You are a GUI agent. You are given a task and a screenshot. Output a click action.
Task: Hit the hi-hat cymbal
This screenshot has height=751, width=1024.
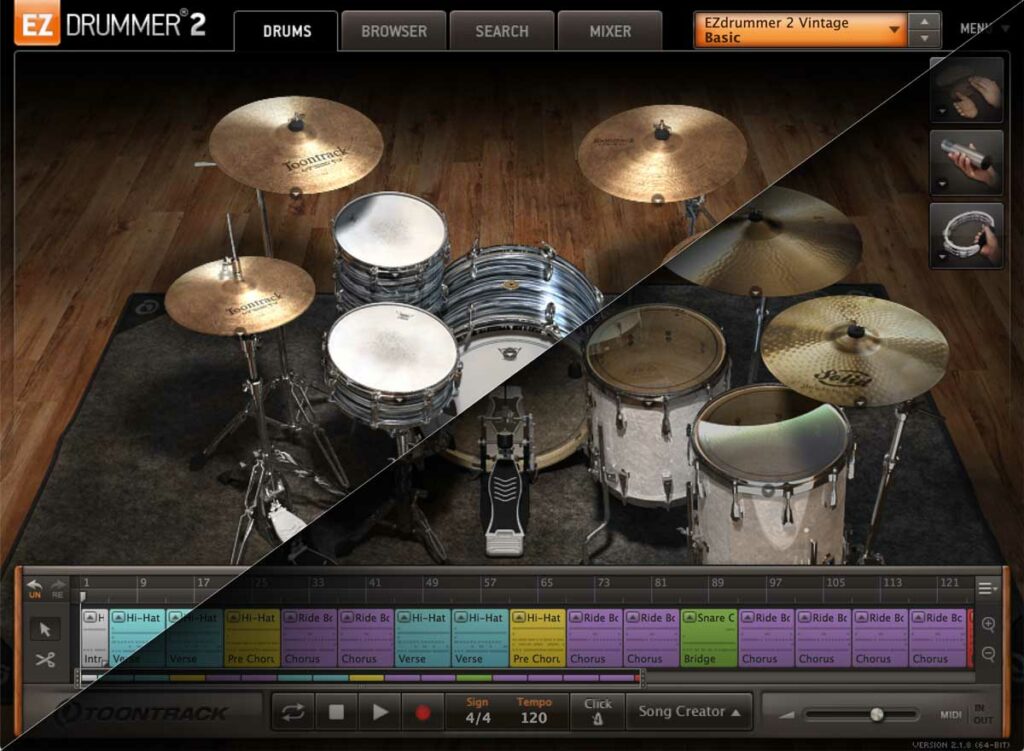point(240,295)
